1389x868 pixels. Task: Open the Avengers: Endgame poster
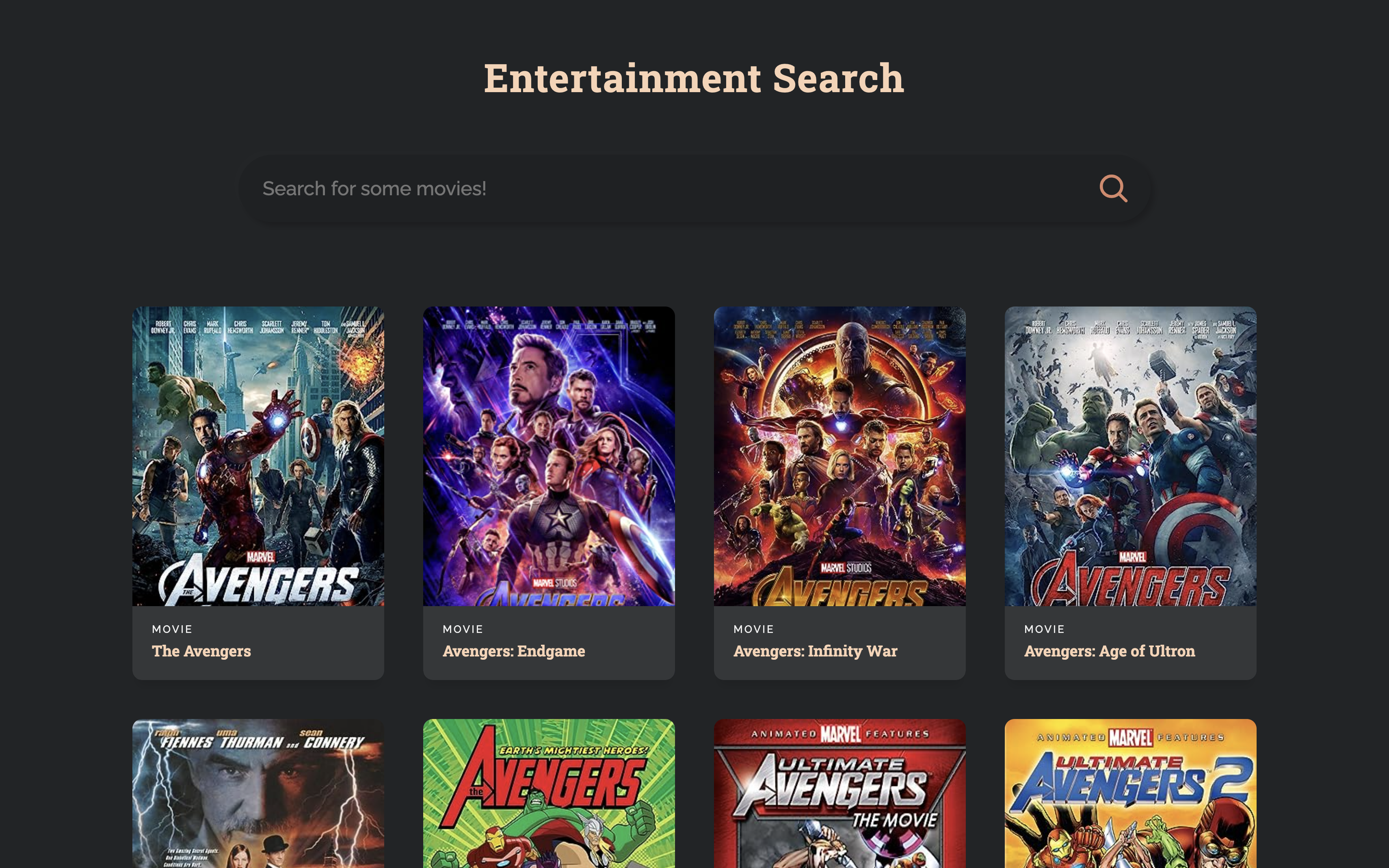[x=548, y=456]
